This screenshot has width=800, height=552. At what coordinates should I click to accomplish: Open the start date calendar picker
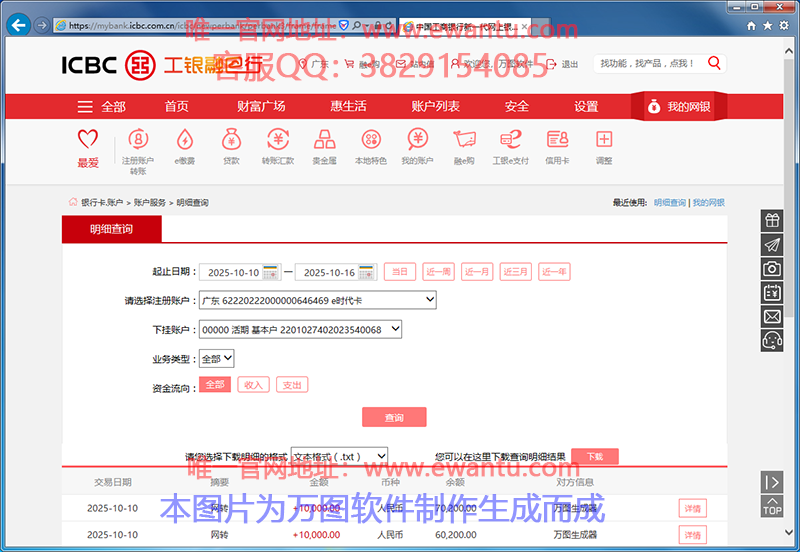(270, 272)
